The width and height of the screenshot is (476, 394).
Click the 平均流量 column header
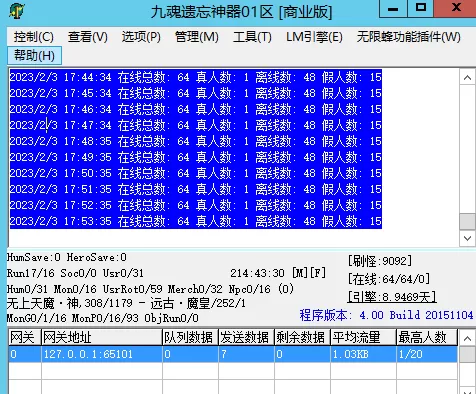pyautogui.click(x=364, y=337)
